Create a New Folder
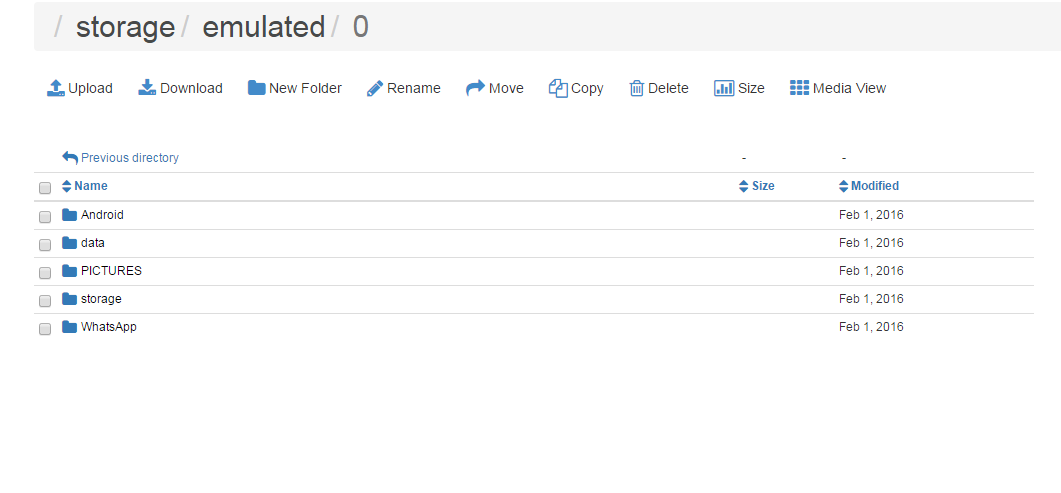 294,88
